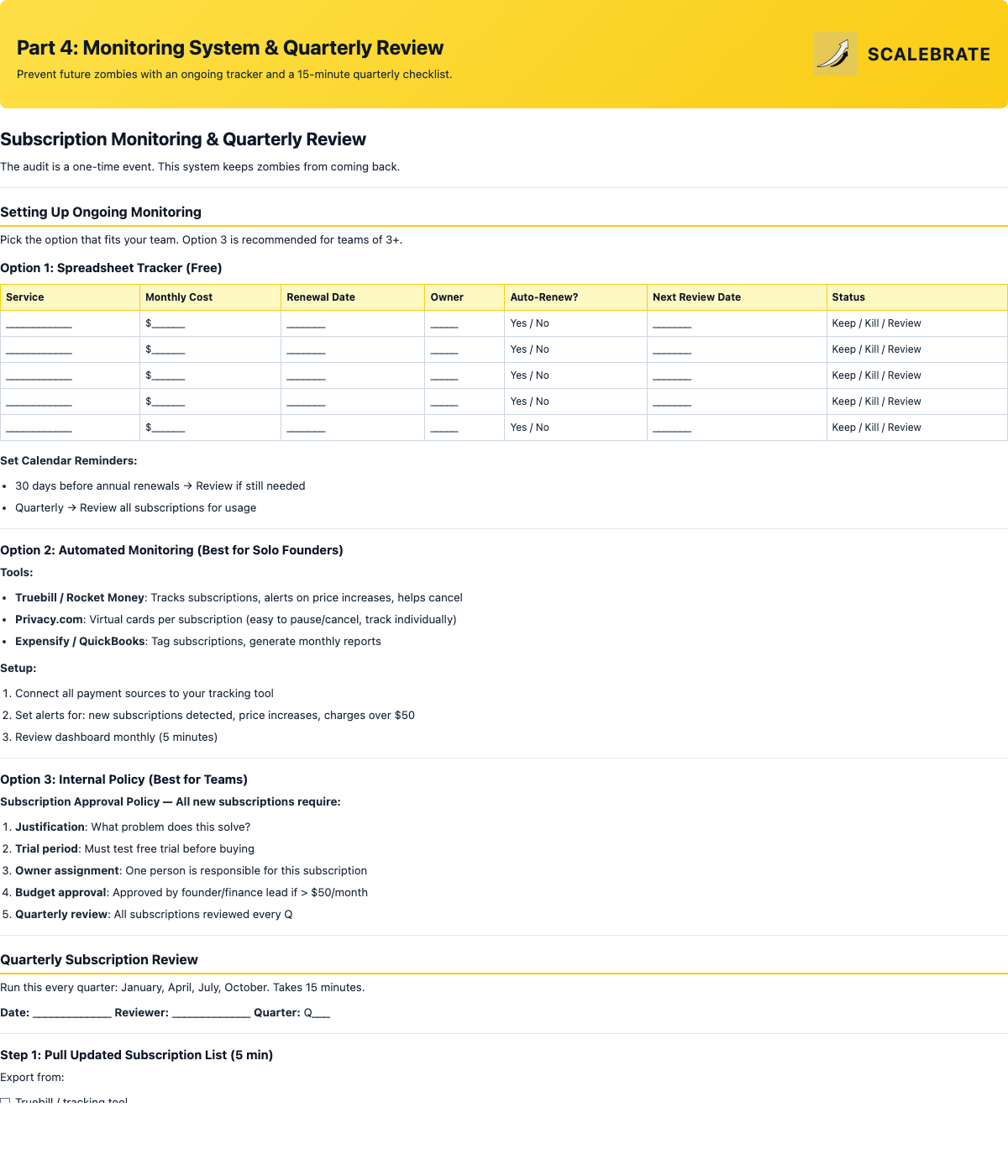The height and width of the screenshot is (1176, 1008).
Task: Click the 'Tools:' label
Action: pyautogui.click(x=17, y=572)
